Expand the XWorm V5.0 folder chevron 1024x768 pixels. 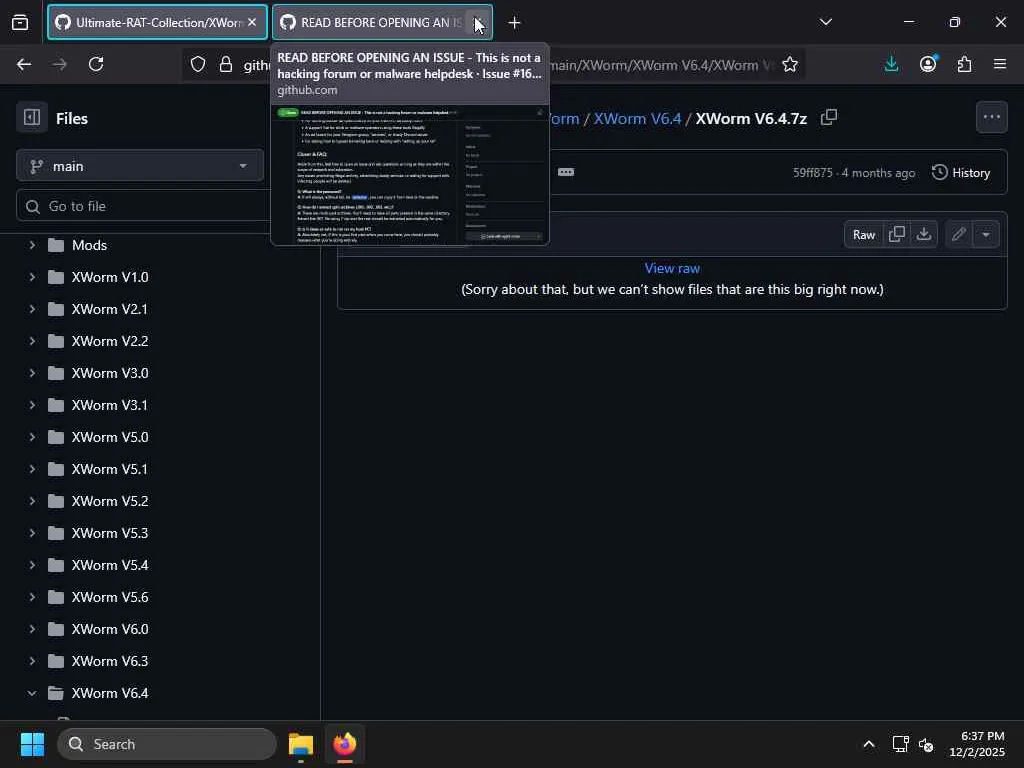31,437
